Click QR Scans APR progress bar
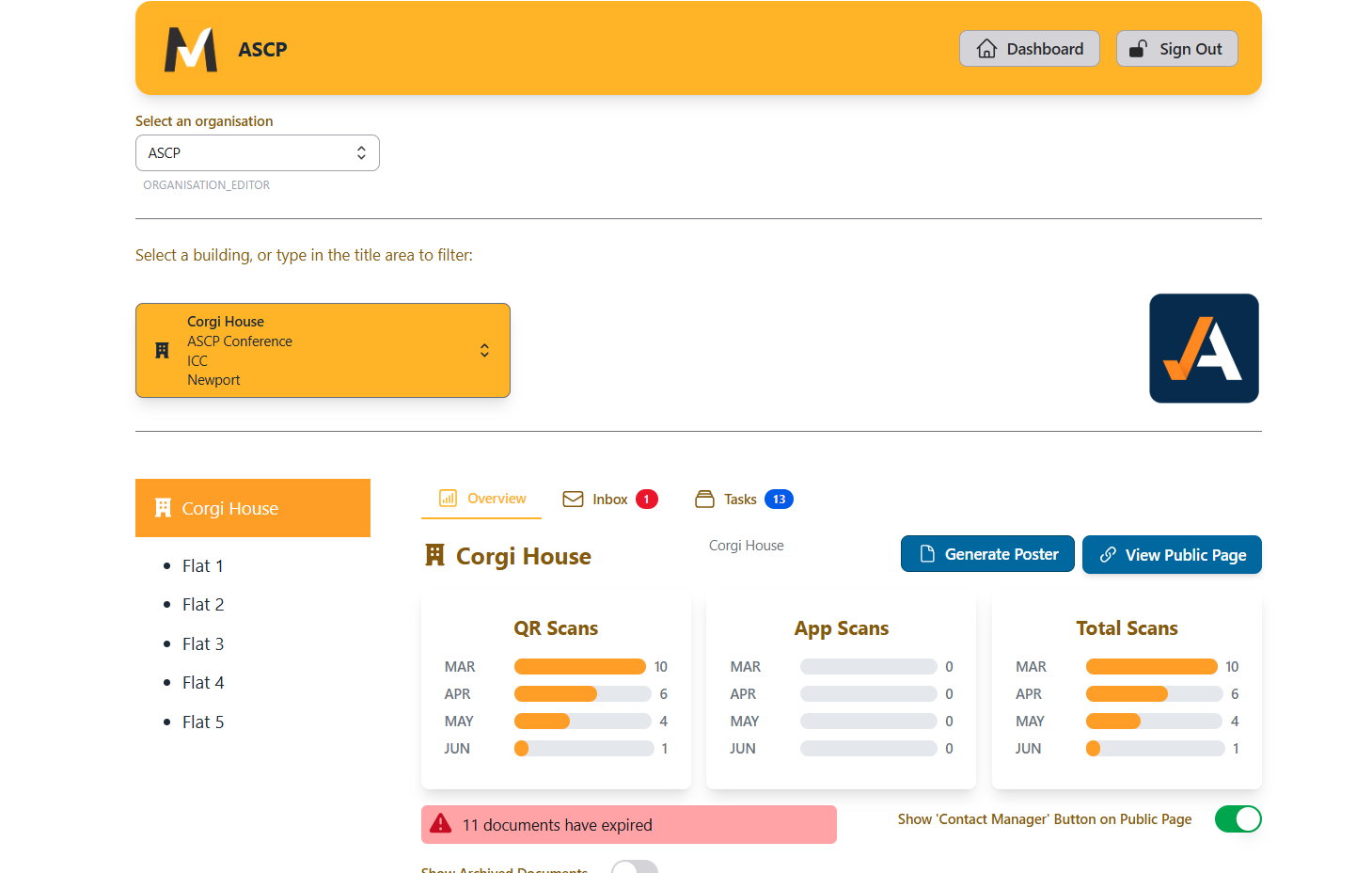Screen dimensions: 1372x873 (583, 693)
